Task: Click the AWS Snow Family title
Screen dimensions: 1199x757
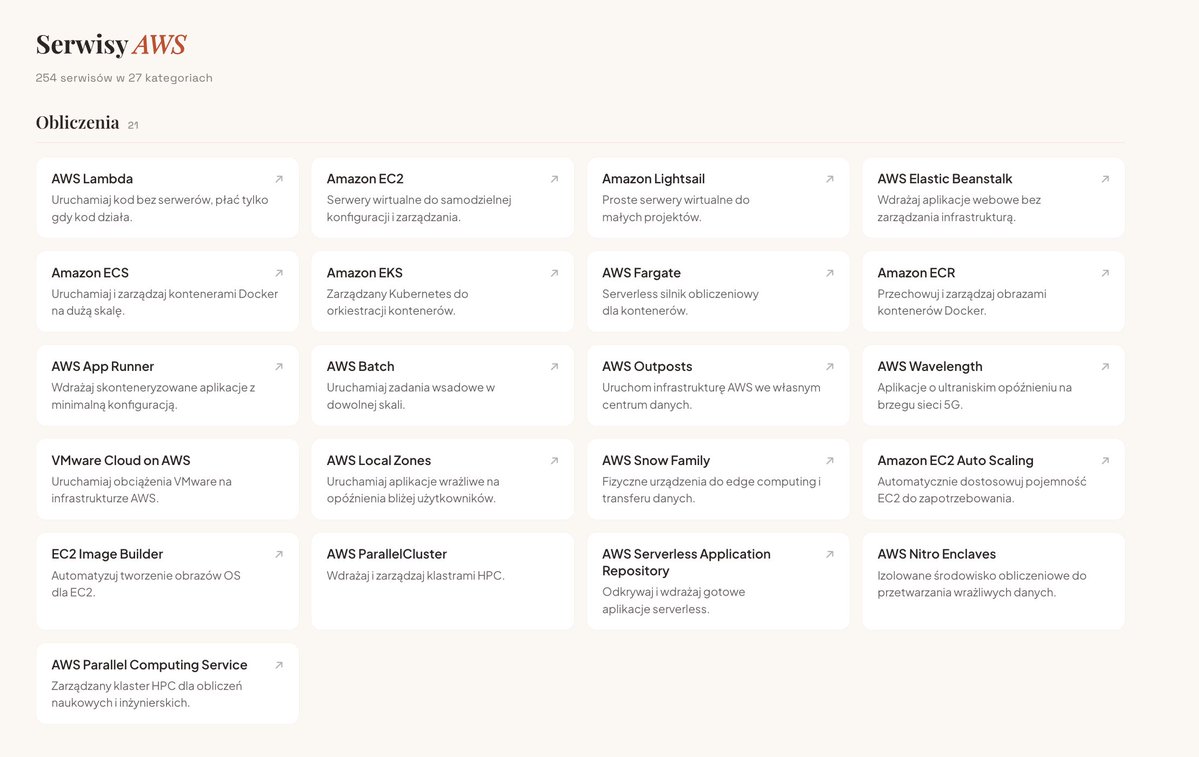Action: pos(655,460)
